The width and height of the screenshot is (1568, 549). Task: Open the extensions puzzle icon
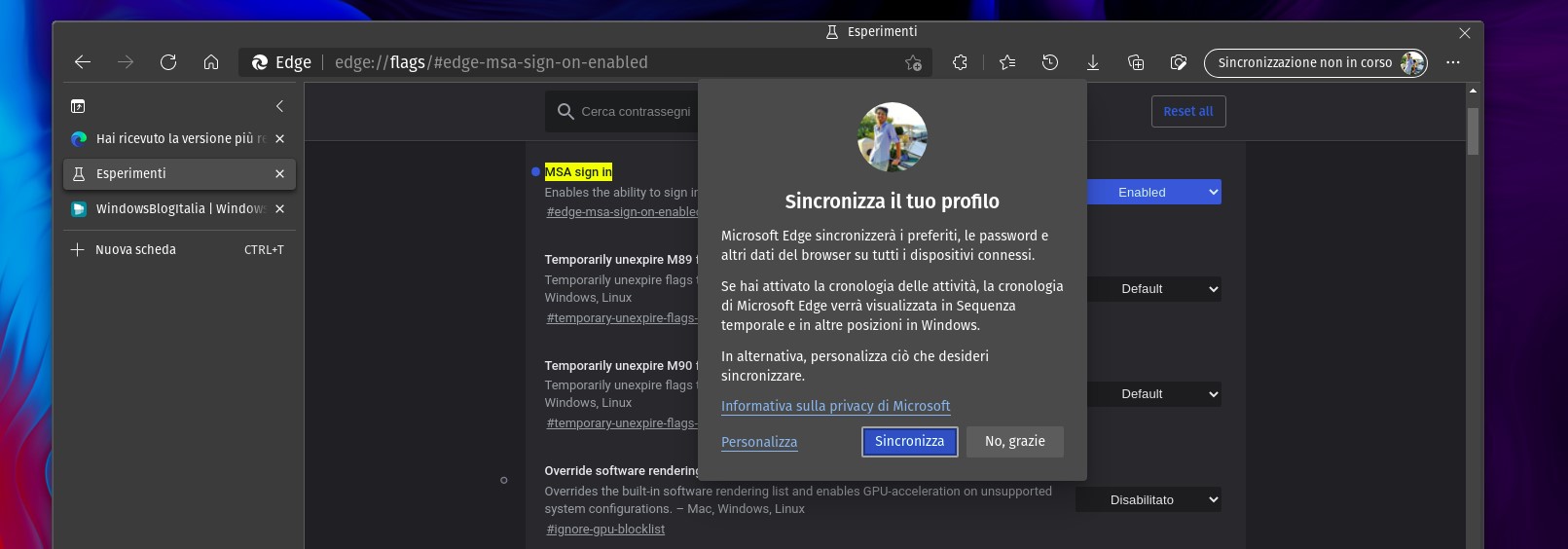tap(960, 62)
